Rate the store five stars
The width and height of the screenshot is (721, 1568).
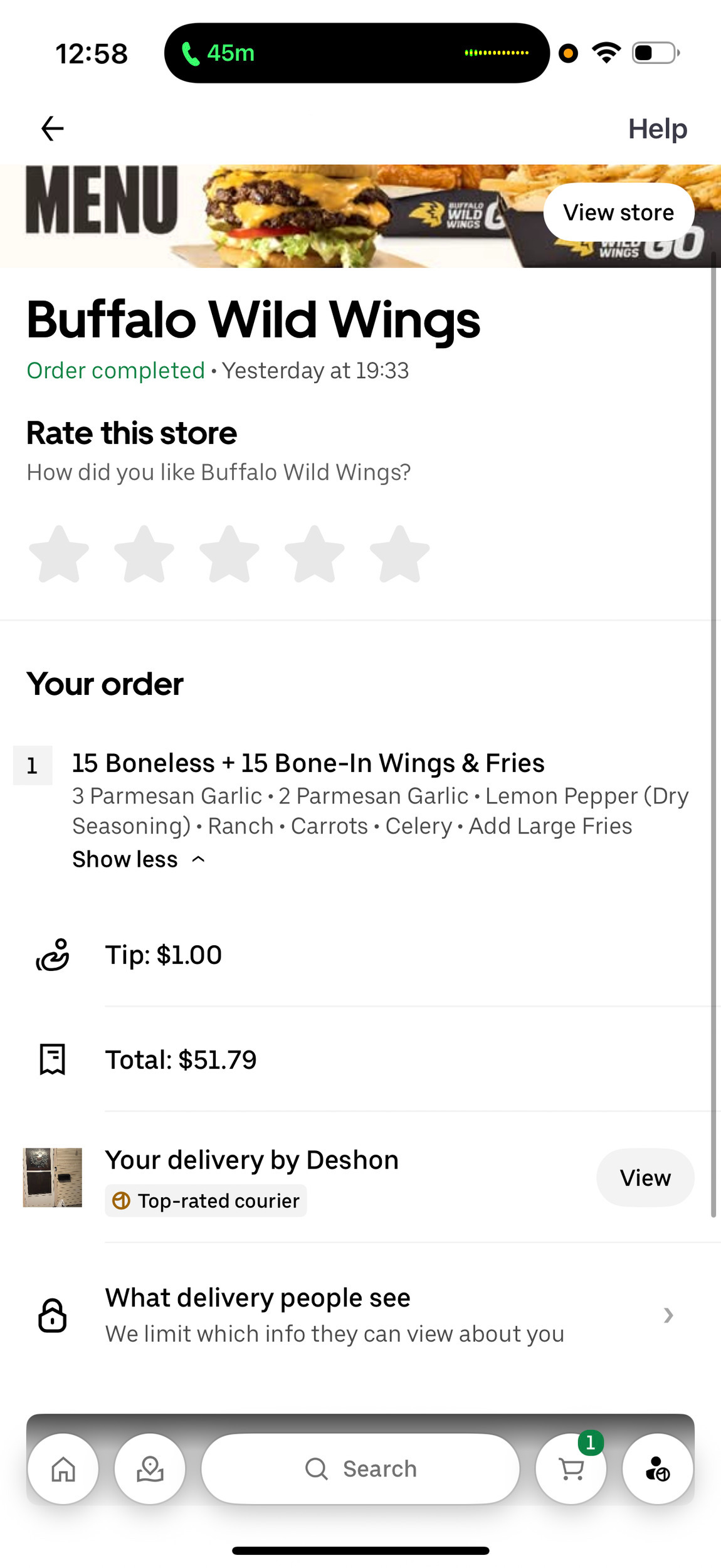point(400,554)
